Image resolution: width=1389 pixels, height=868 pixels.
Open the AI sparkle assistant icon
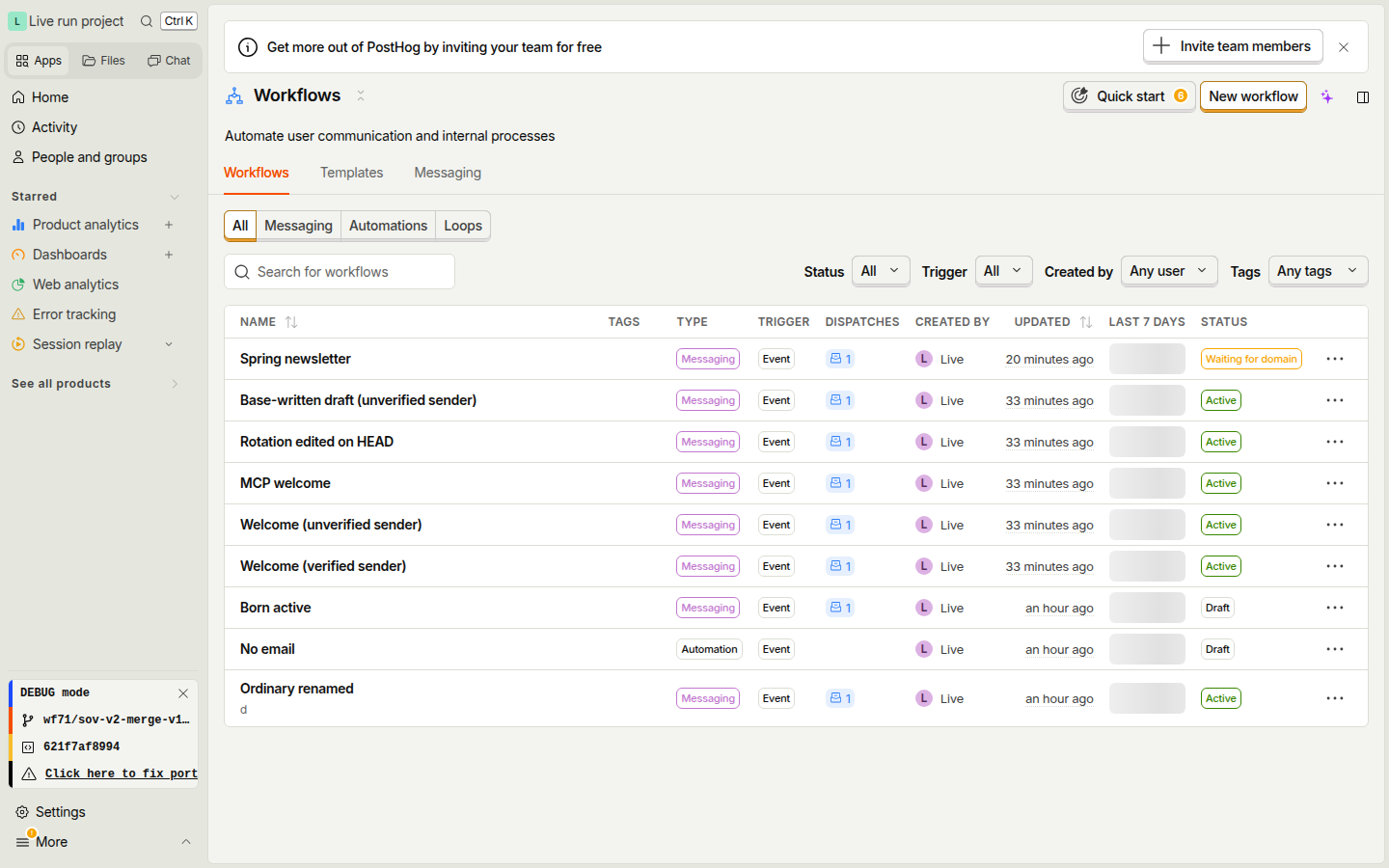1327,96
